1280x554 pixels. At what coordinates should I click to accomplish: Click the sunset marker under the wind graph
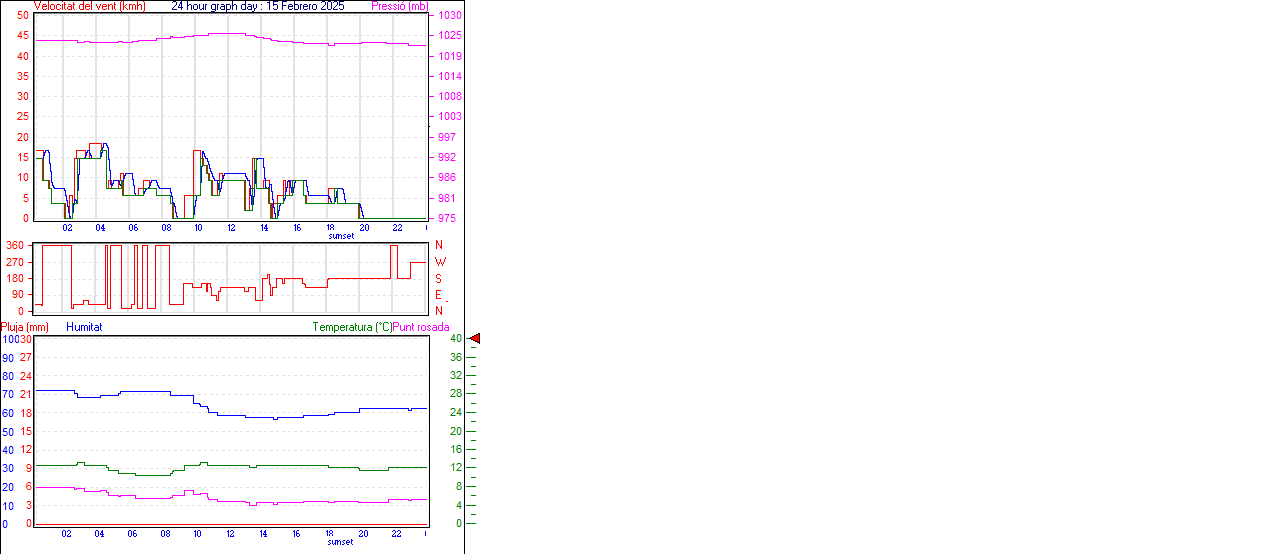pyautogui.click(x=340, y=236)
